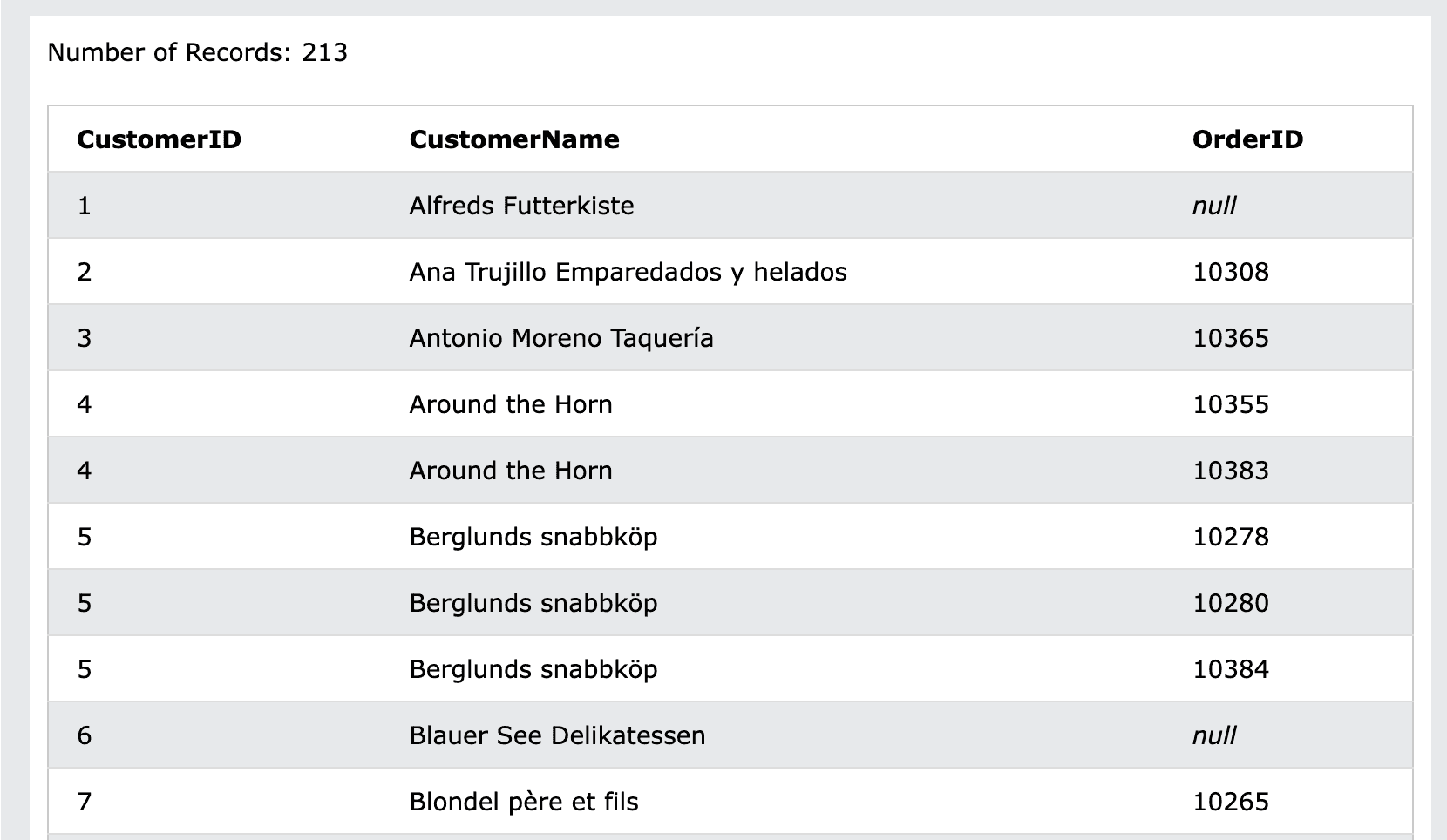Click the CustomerID 7 cell
The height and width of the screenshot is (840, 1447).
coord(85,802)
